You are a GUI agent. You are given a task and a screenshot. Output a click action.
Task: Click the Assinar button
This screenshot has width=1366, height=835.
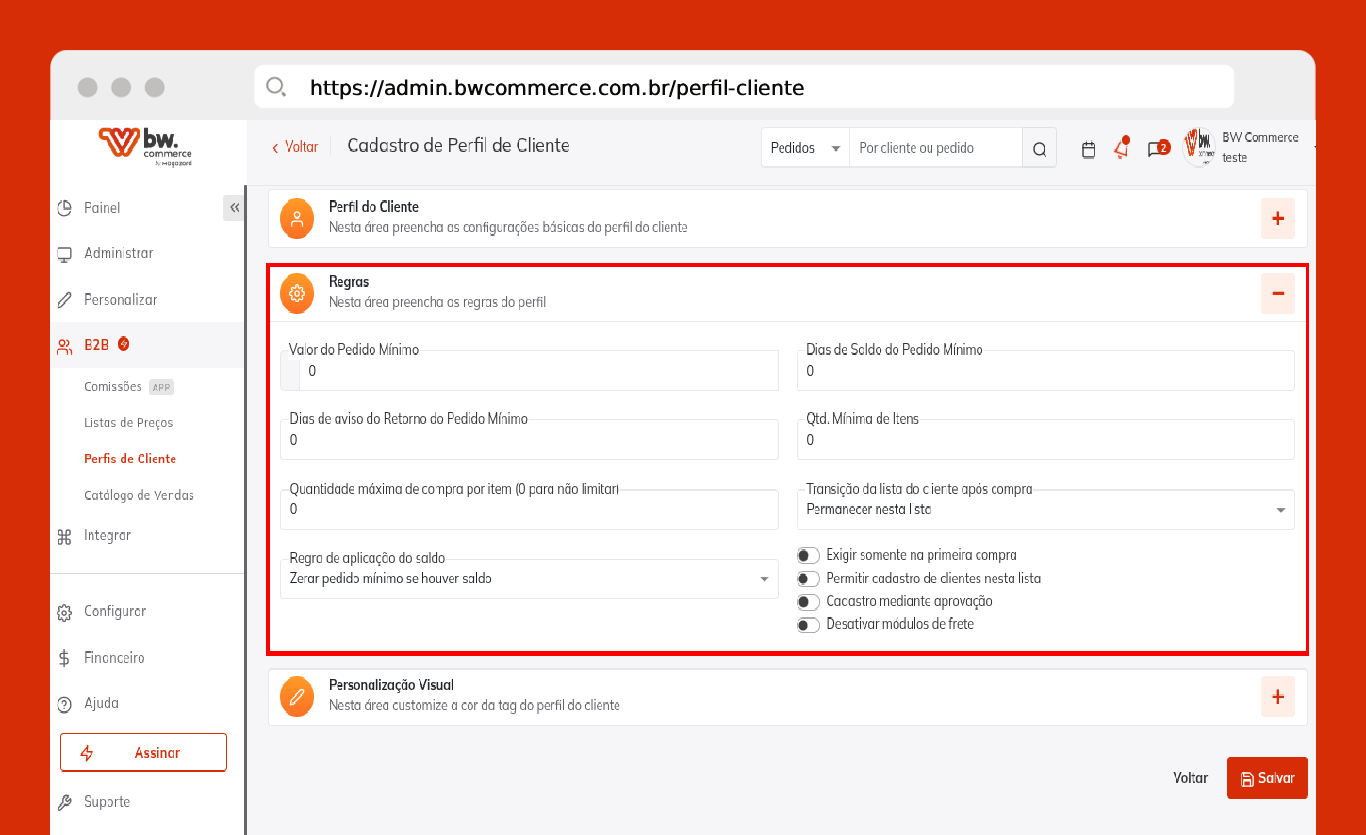[x=143, y=753]
